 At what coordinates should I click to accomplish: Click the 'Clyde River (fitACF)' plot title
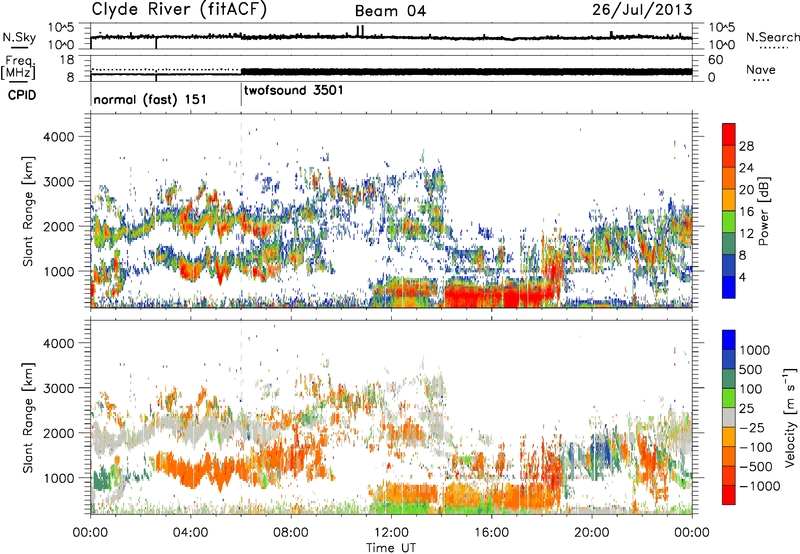[179, 10]
